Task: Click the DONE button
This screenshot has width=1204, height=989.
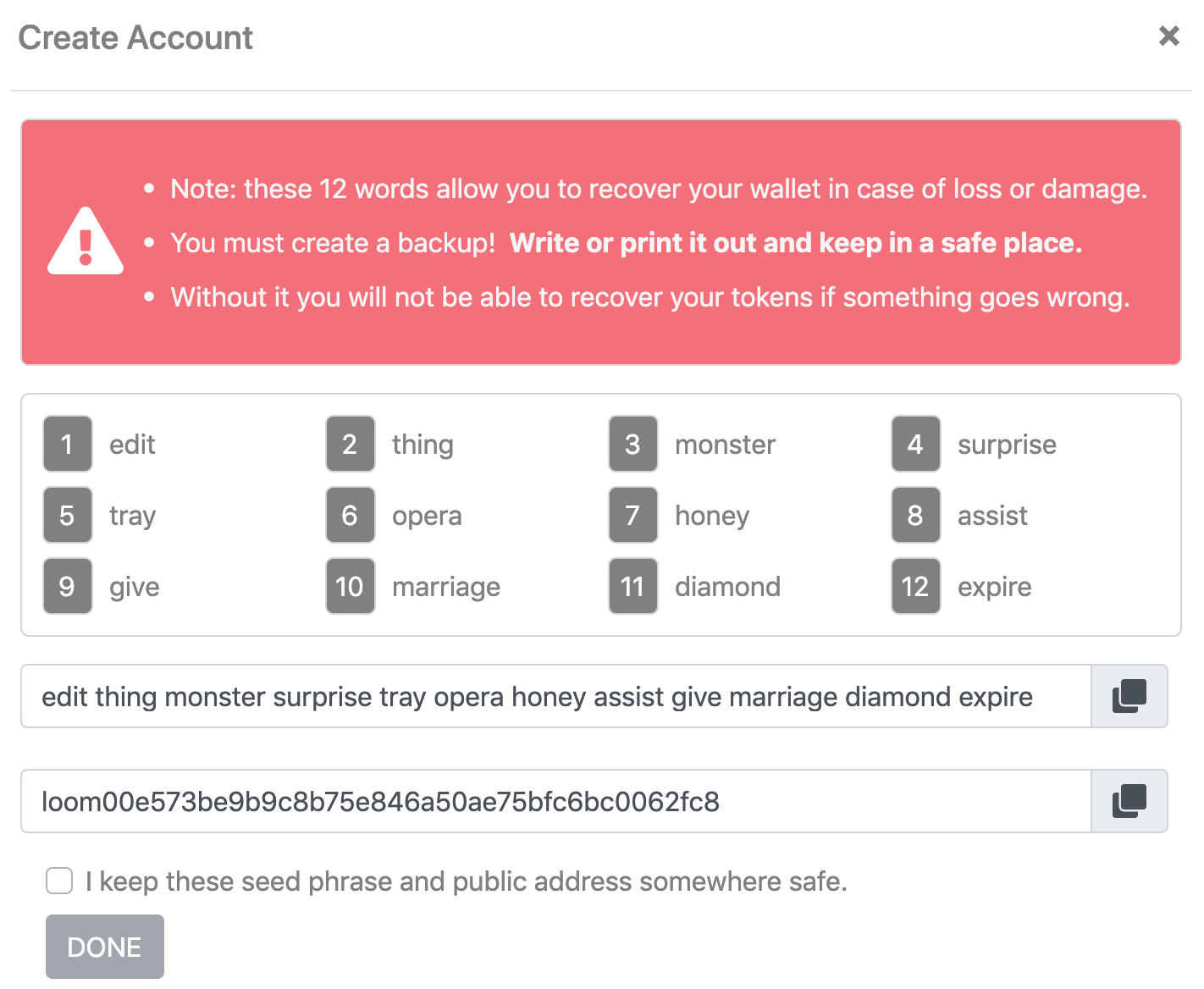Action: pyautogui.click(x=104, y=946)
